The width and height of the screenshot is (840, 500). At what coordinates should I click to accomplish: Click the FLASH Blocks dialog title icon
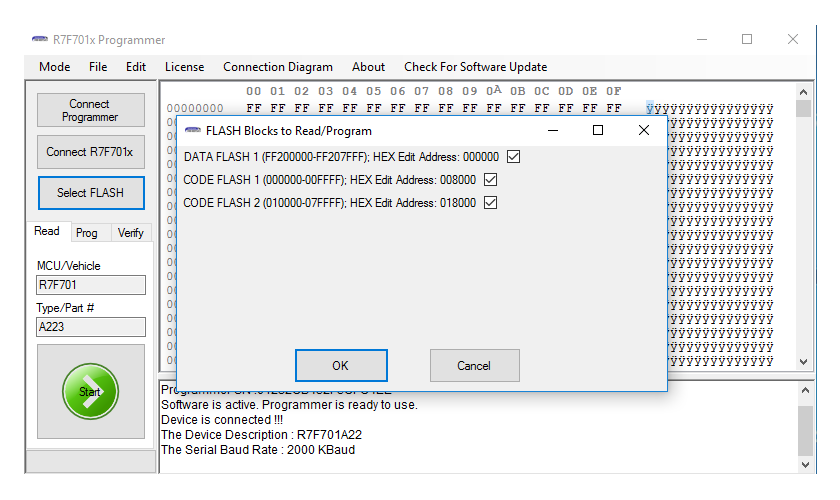pyautogui.click(x=192, y=130)
